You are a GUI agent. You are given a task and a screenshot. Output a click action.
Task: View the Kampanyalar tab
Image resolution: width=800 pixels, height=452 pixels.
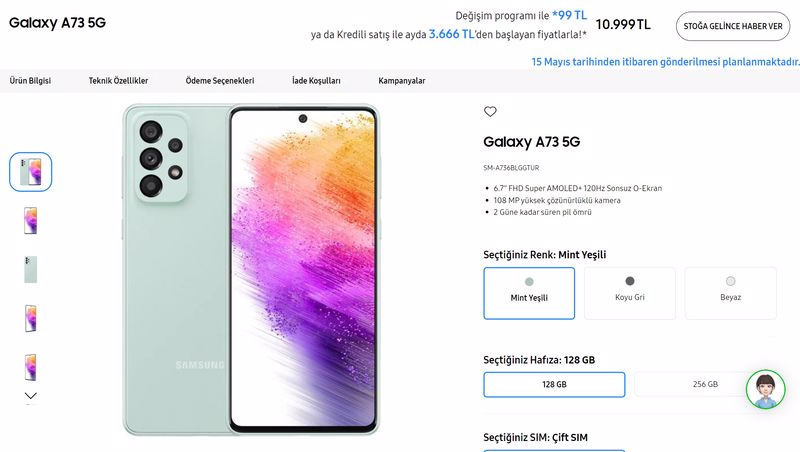(402, 81)
